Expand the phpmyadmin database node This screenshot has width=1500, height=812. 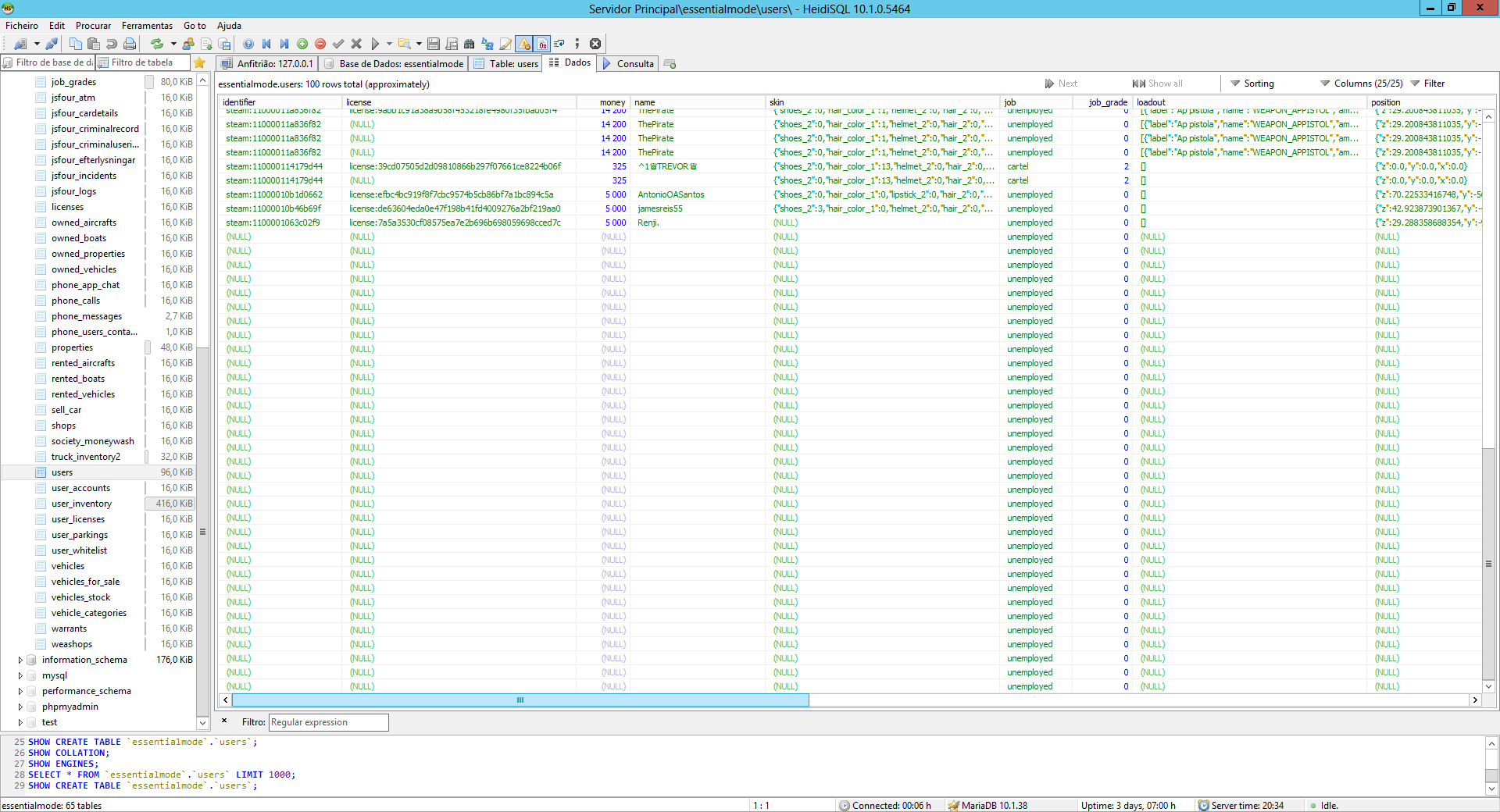pos(20,707)
